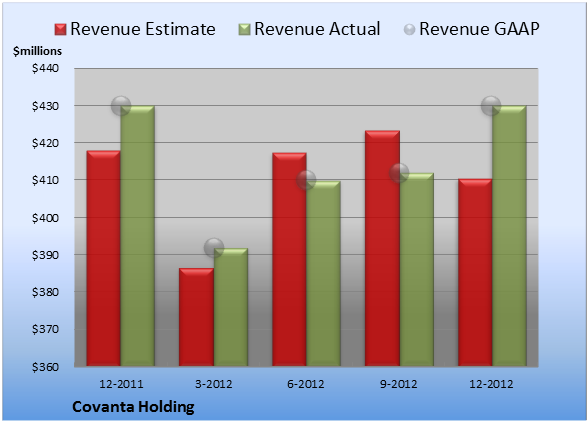Click the '6-2012' quarter label
The image size is (588, 422).
point(306,384)
